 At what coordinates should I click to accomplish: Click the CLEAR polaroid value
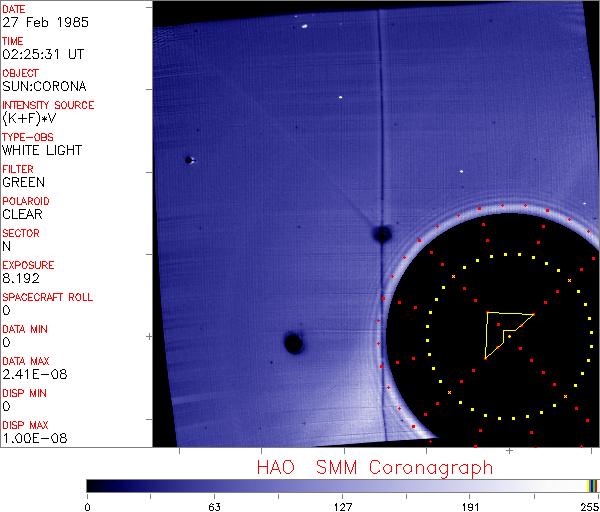22,214
